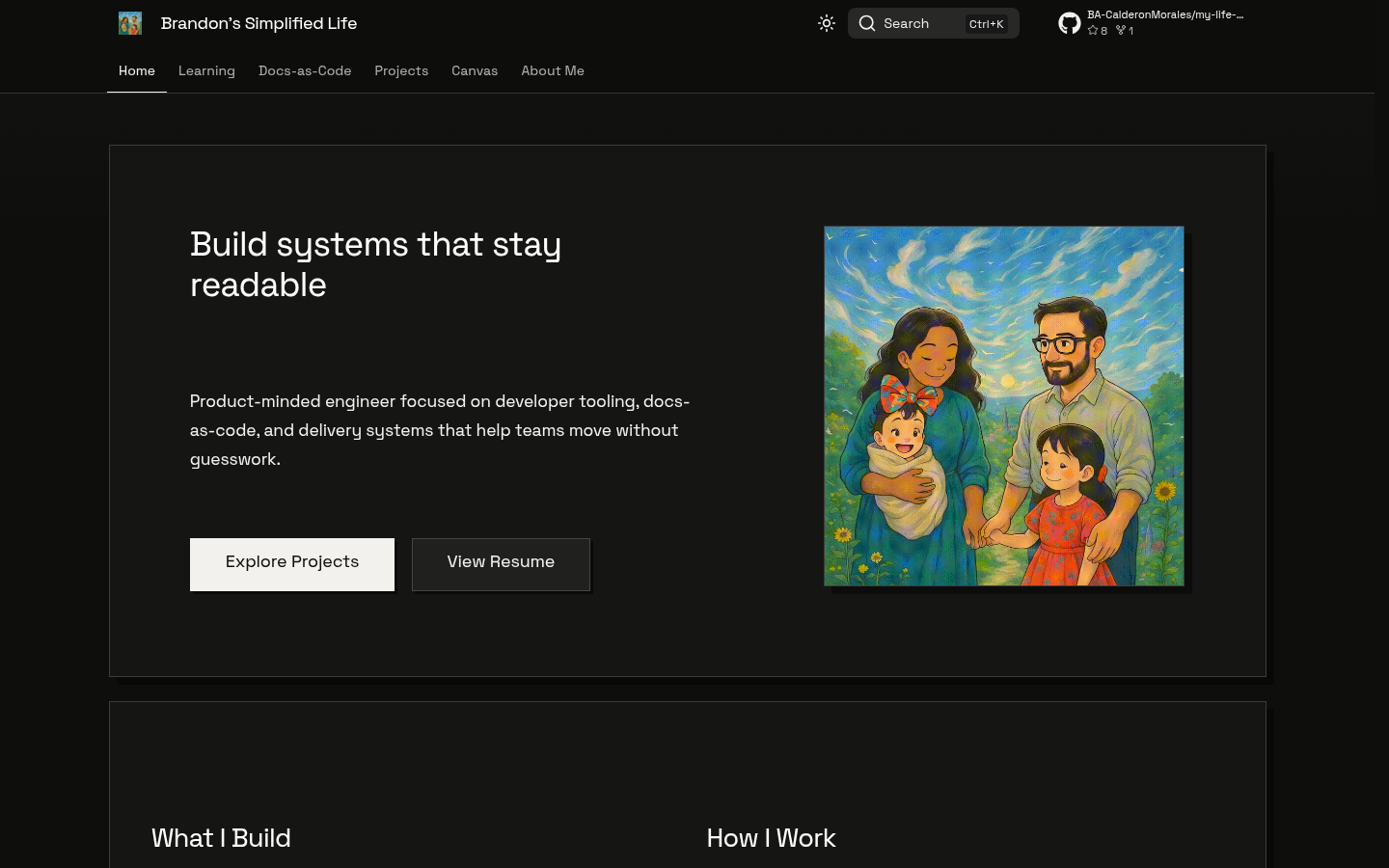Click the Brandon's Simplified Life site title
This screenshot has height=868, width=1389.
point(259,23)
